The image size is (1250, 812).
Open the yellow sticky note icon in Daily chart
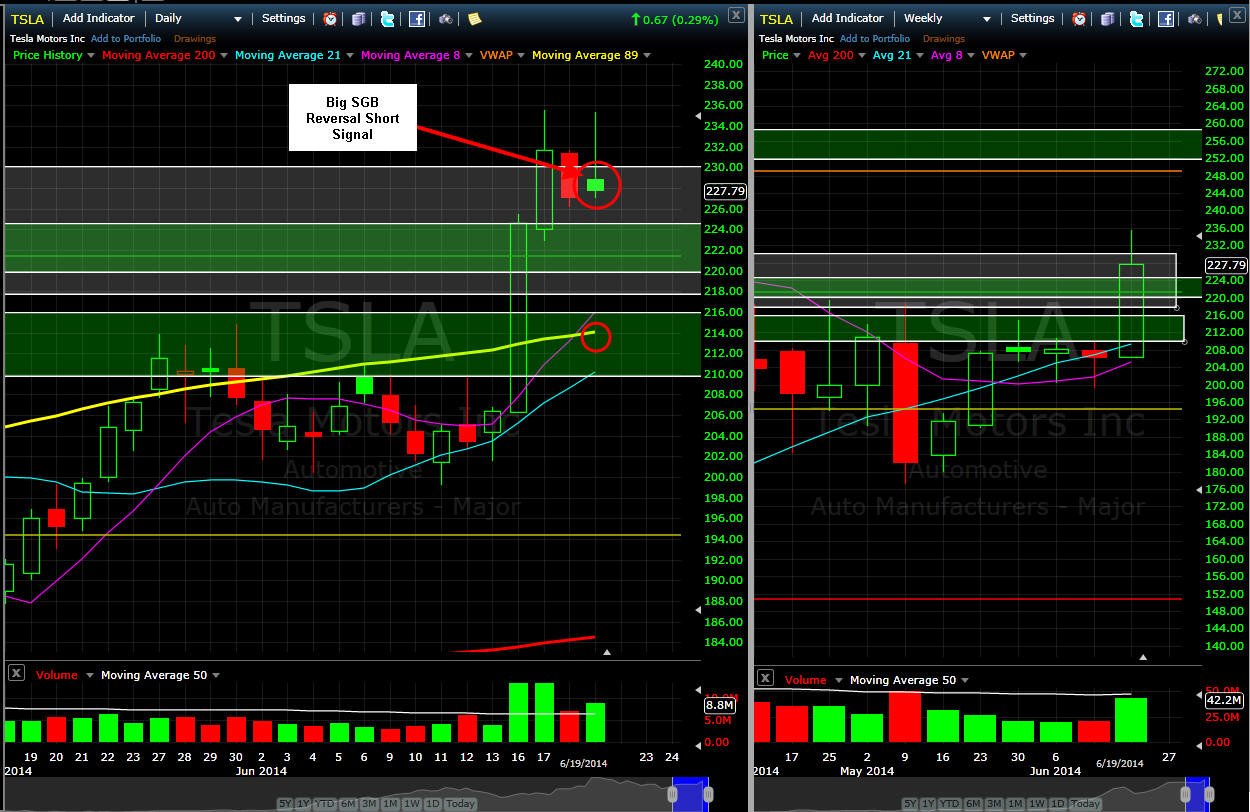tap(474, 19)
